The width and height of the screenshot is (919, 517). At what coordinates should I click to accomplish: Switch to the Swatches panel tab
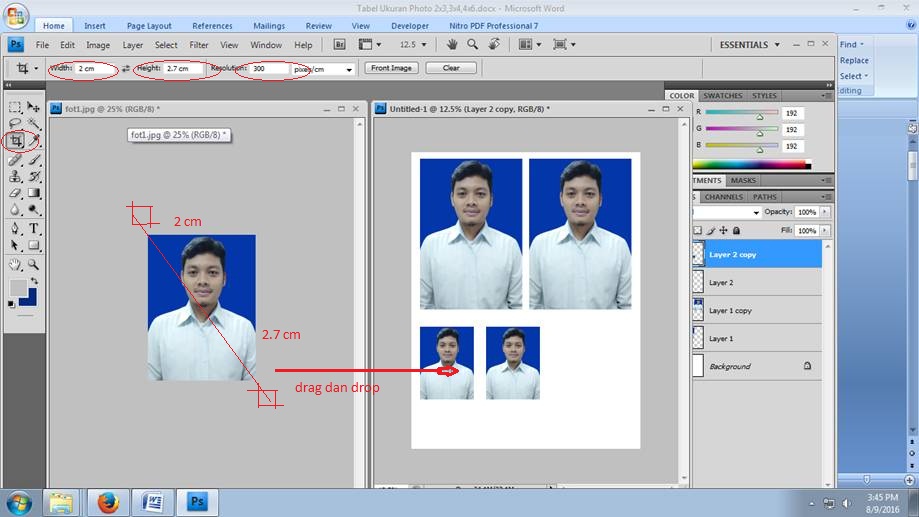(x=722, y=96)
